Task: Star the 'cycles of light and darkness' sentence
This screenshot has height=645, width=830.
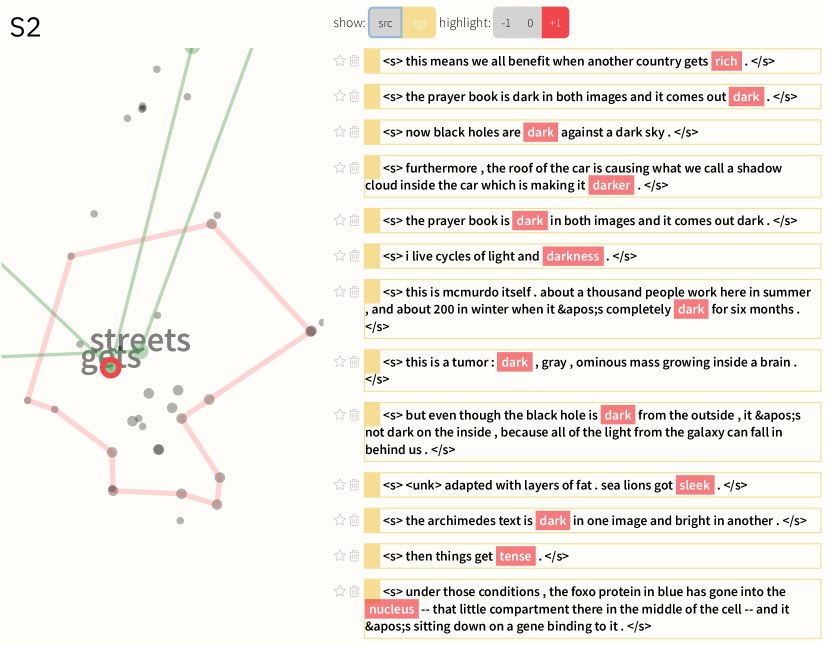Action: (x=340, y=255)
